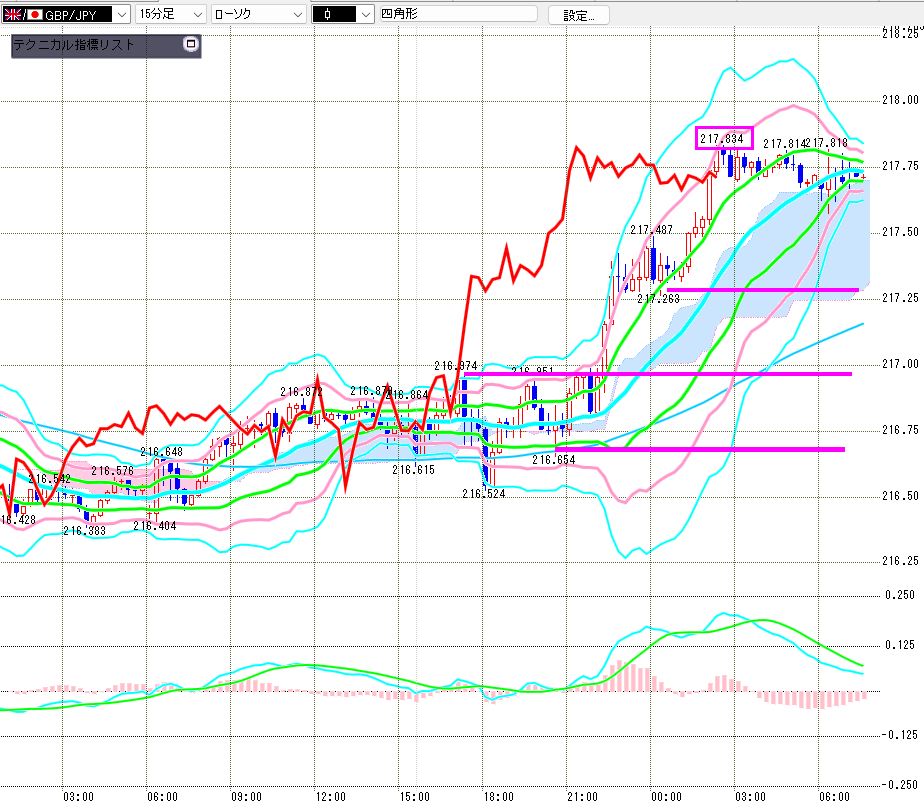Click the 0.125 MACD scale label
The image size is (924, 805).
click(x=900, y=645)
